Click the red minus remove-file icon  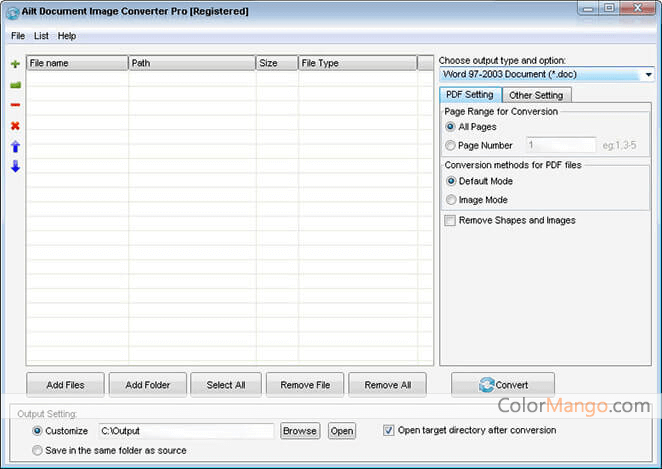[15, 105]
